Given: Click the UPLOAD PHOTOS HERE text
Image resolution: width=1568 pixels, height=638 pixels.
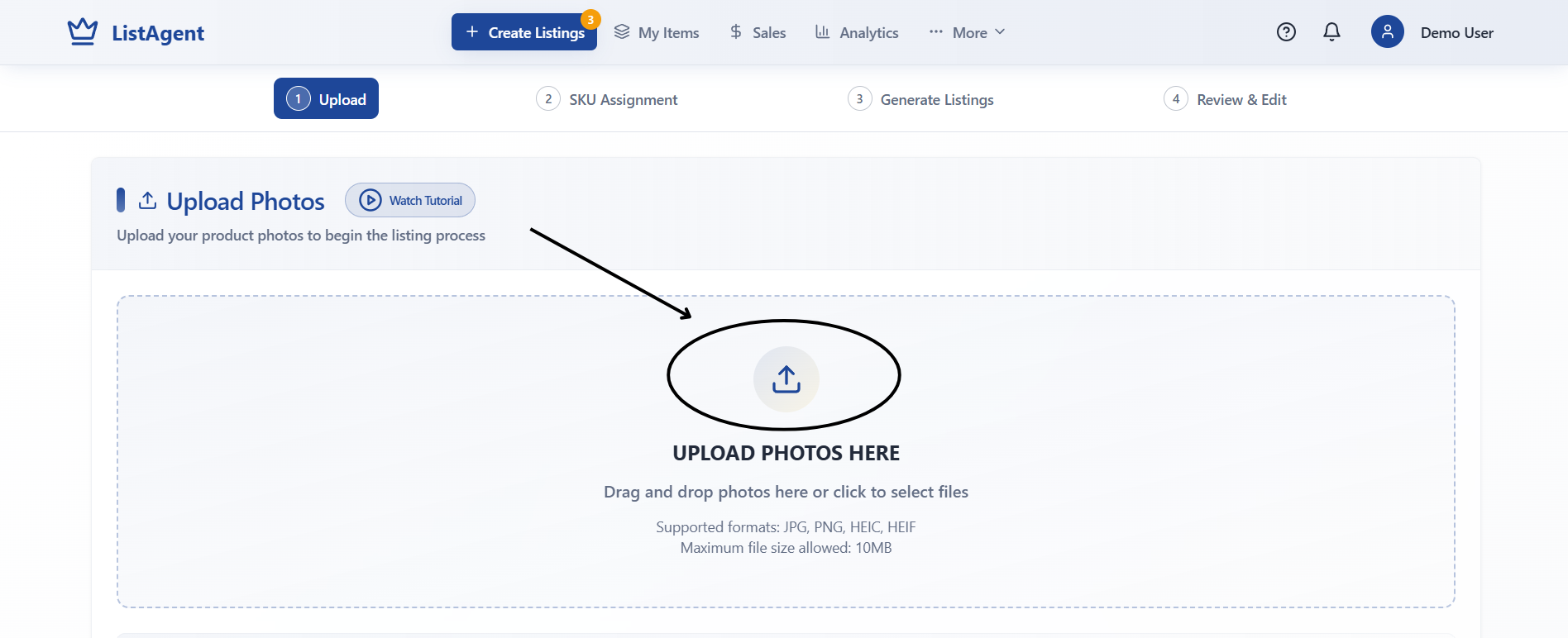Looking at the screenshot, I should click(x=786, y=453).
